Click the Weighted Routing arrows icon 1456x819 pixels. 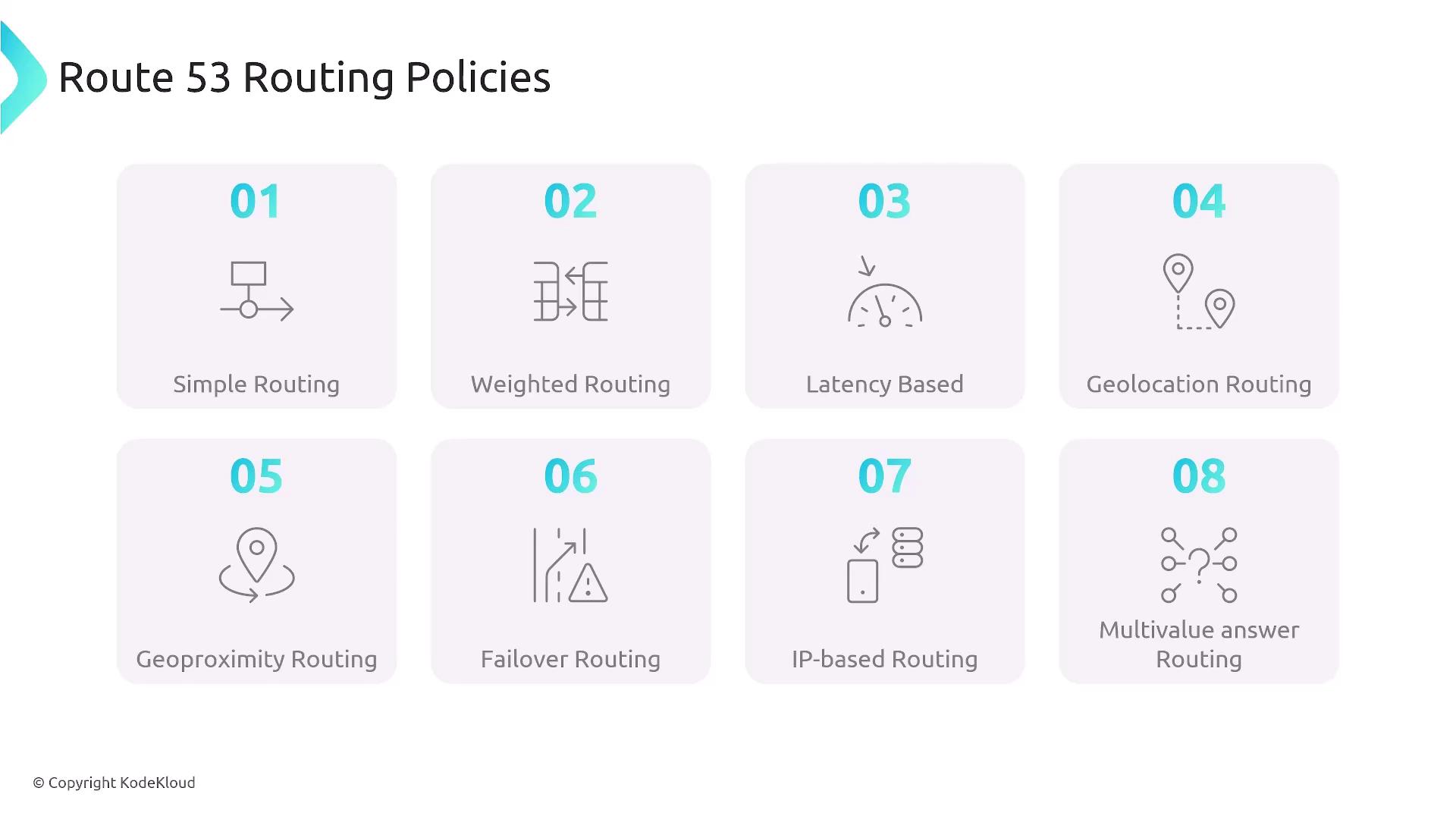point(570,291)
